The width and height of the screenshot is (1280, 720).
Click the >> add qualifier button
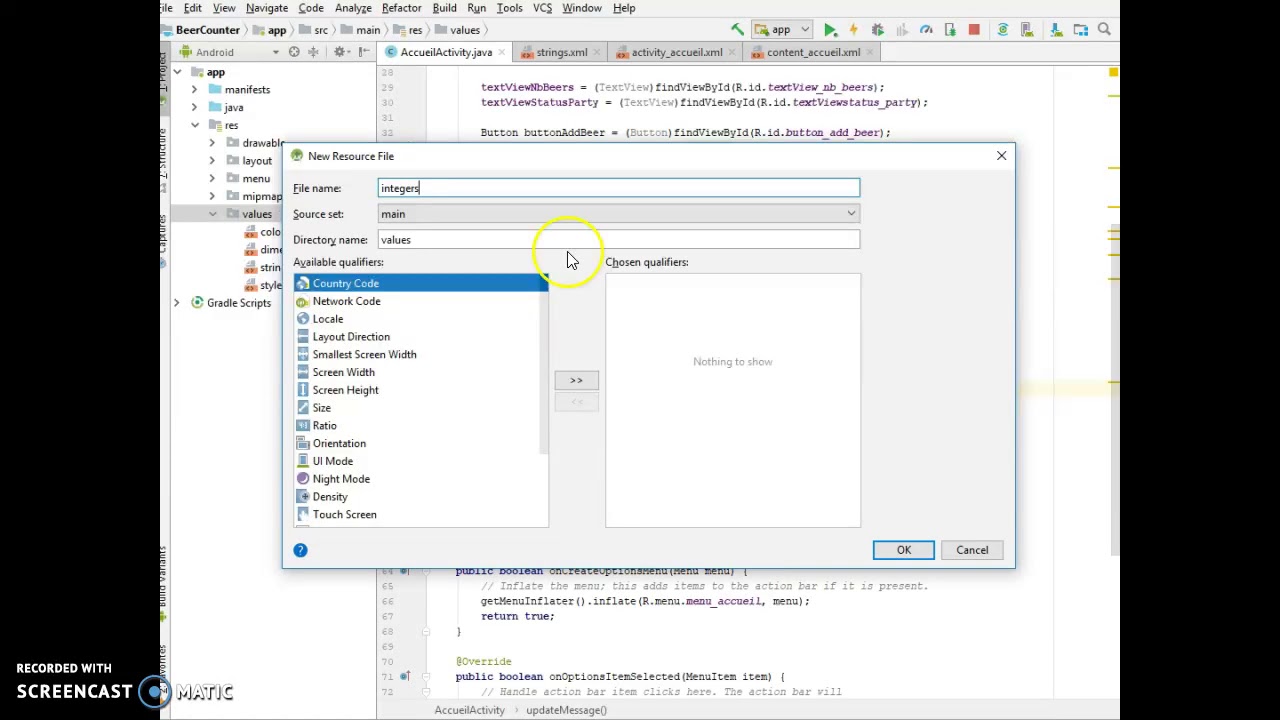click(576, 380)
